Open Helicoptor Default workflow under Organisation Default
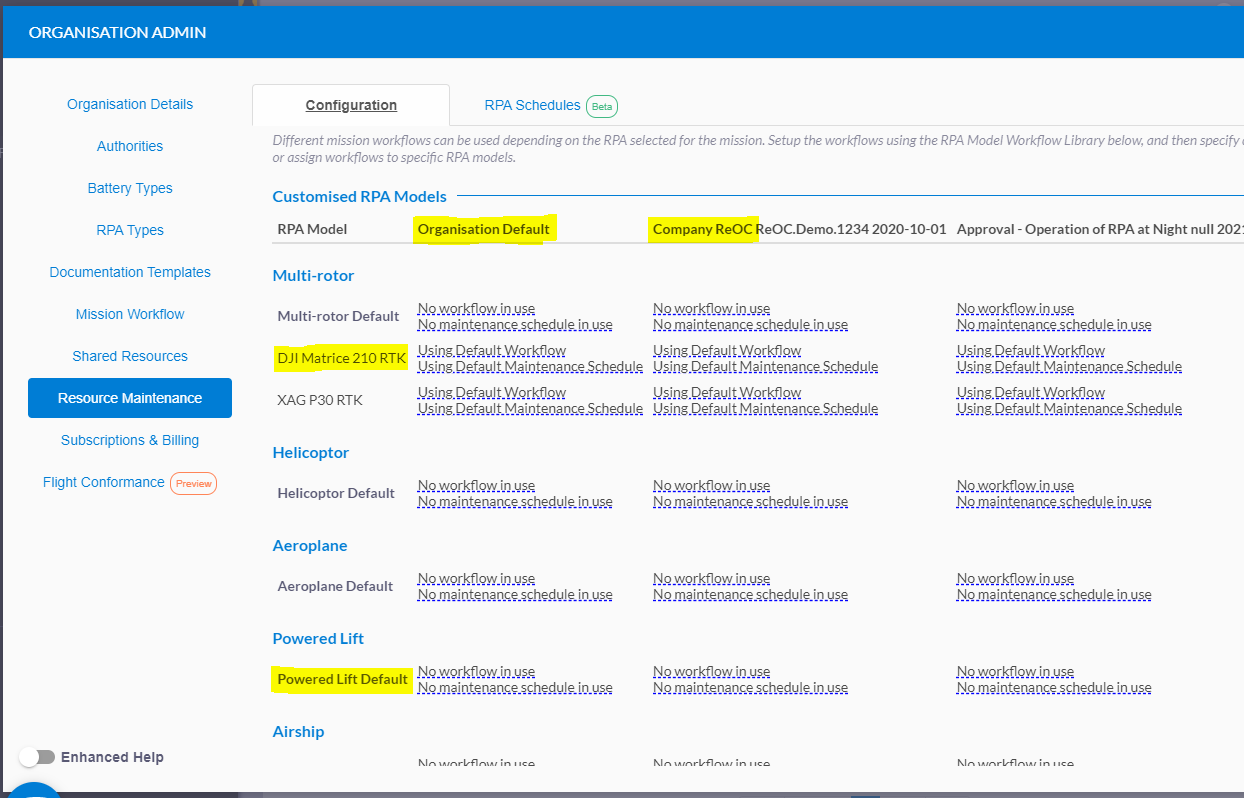 click(x=476, y=485)
